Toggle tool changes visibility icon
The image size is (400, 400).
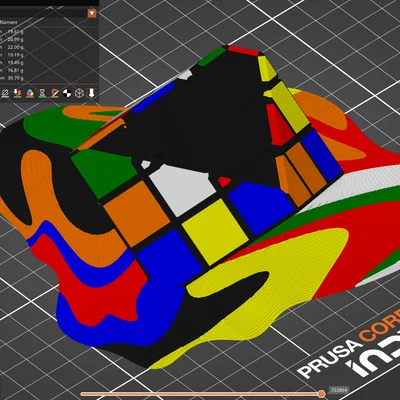click(x=17, y=93)
